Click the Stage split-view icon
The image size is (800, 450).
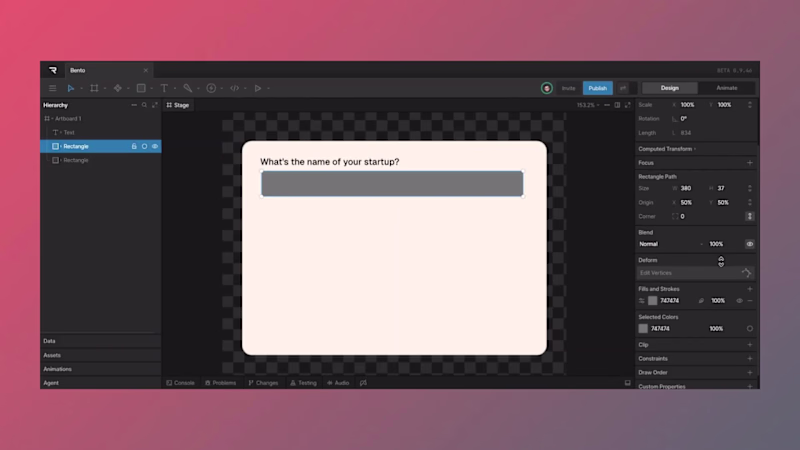pos(617,105)
